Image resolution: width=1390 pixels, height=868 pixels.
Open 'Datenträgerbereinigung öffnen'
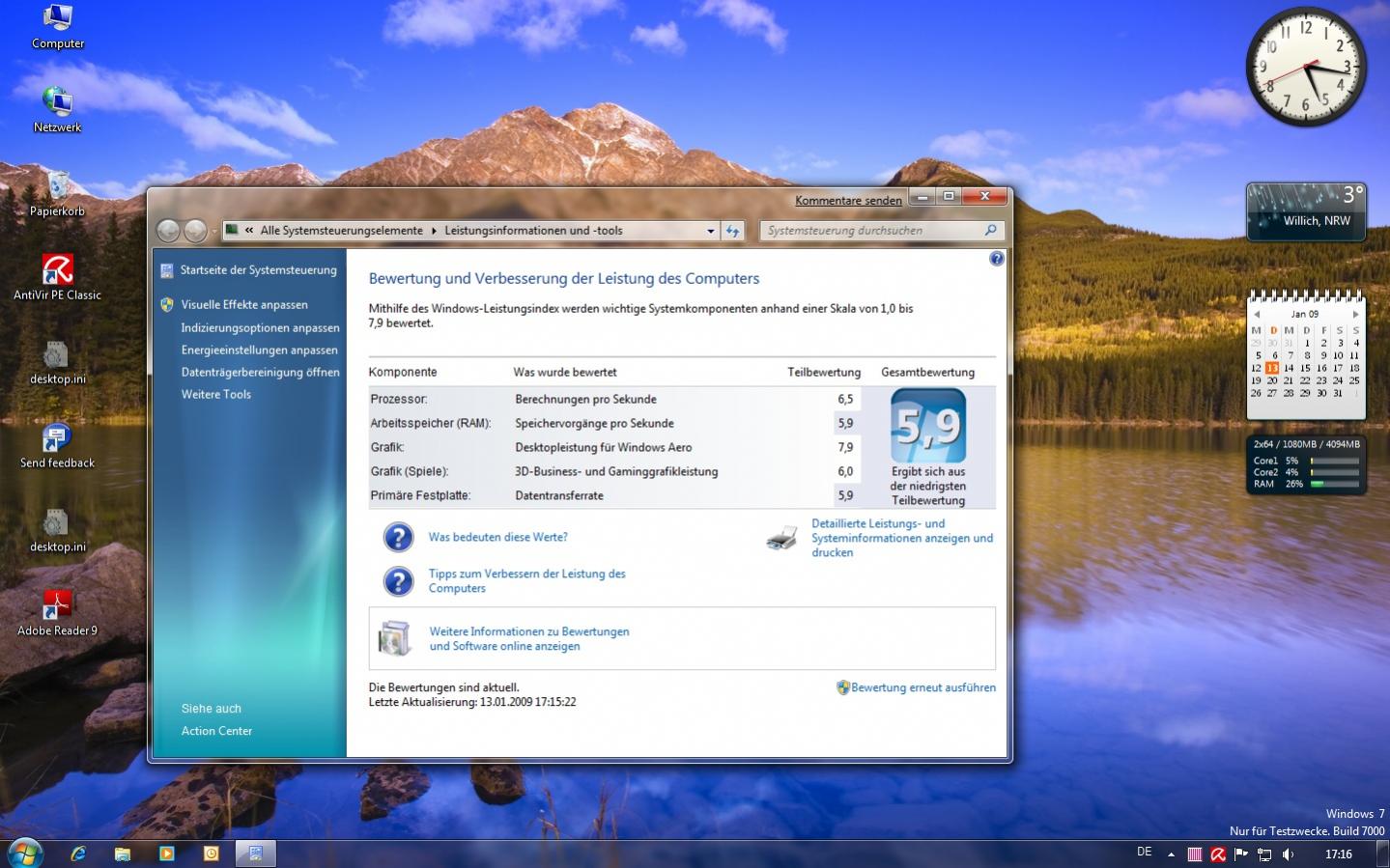point(260,372)
